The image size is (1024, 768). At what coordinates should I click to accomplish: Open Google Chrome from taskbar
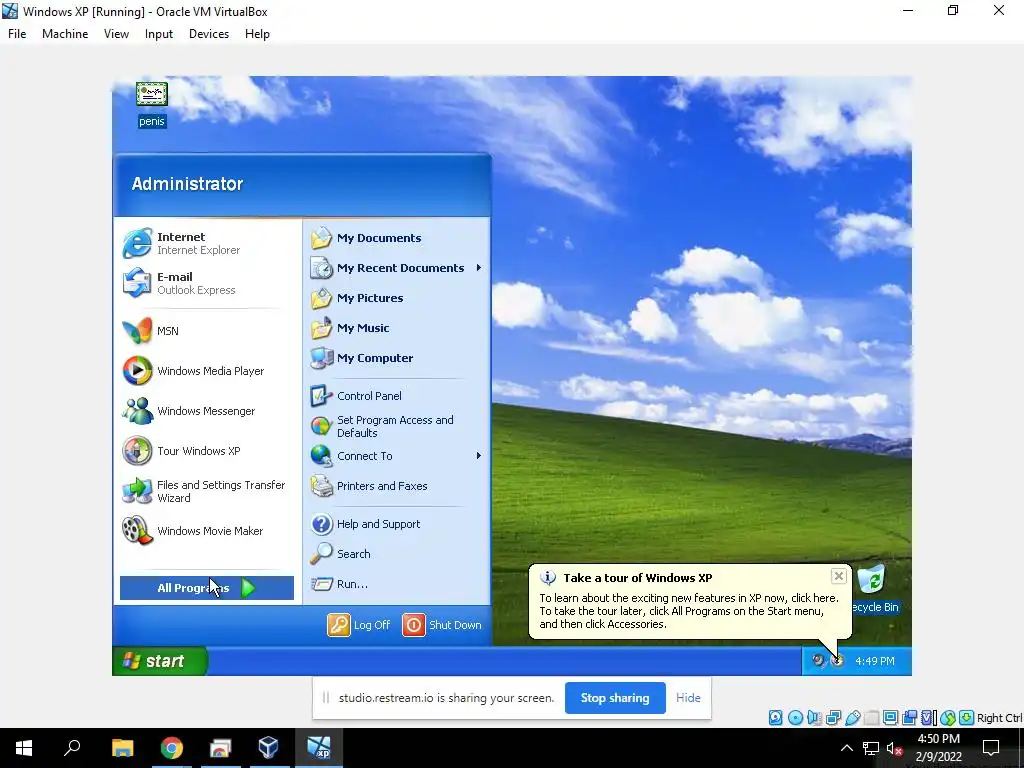click(x=172, y=748)
